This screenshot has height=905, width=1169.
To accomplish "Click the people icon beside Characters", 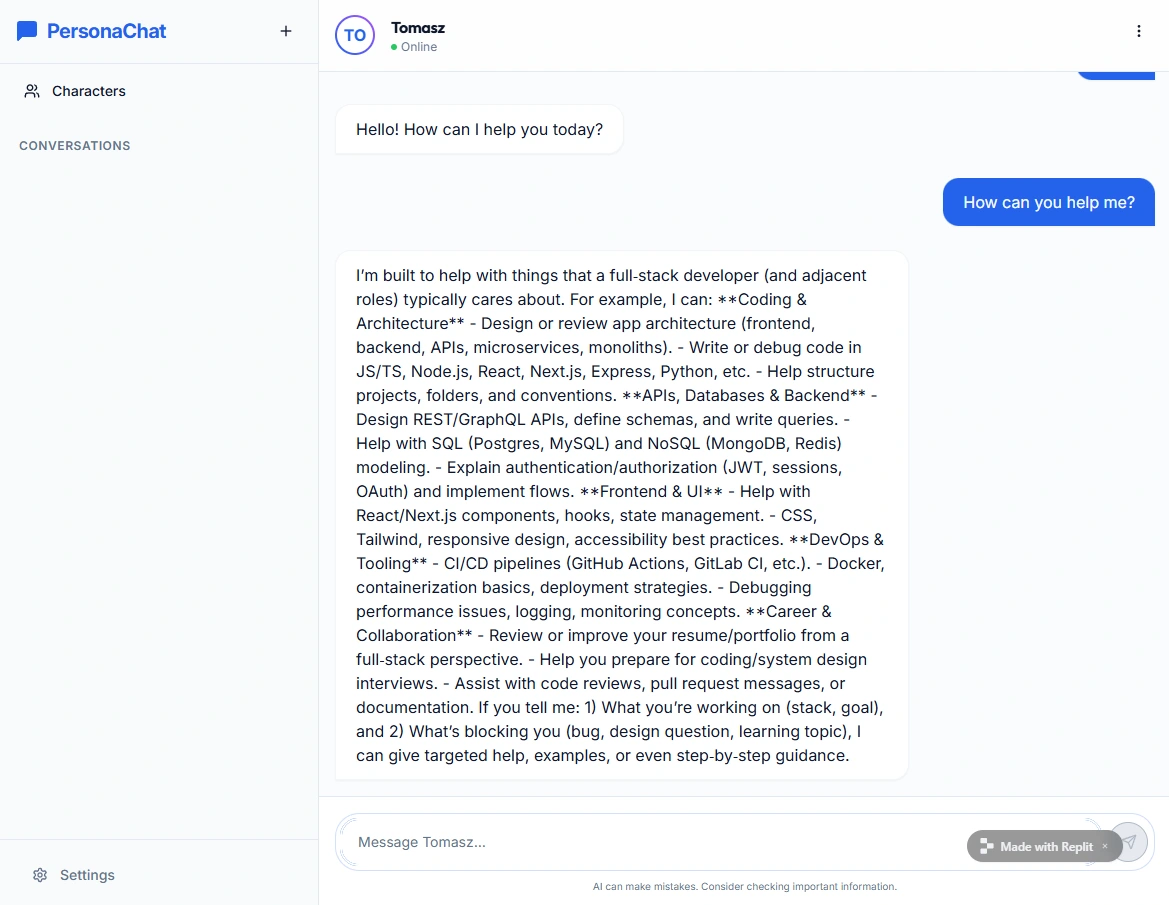I will pos(32,91).
